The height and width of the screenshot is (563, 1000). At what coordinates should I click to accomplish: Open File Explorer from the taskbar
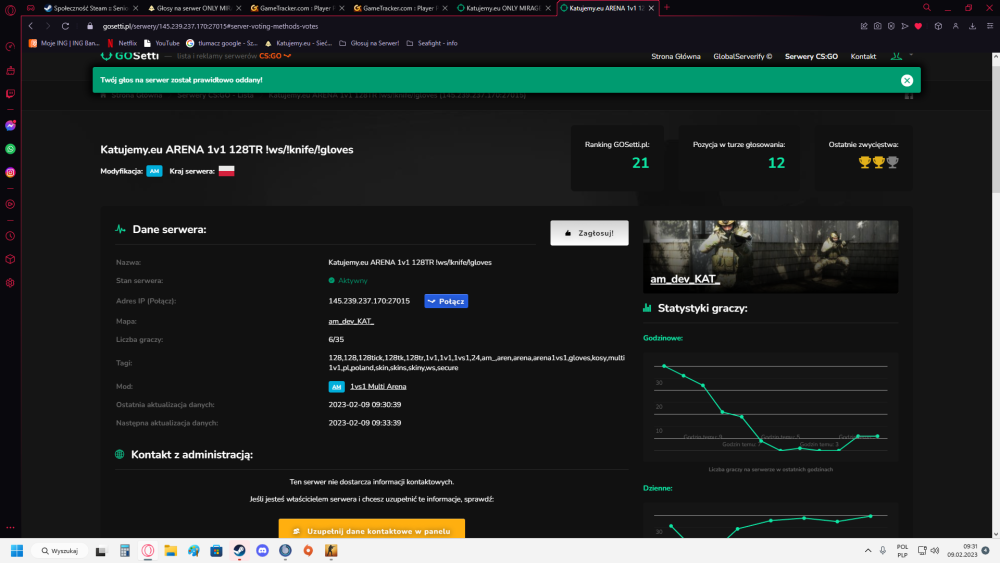pos(170,551)
